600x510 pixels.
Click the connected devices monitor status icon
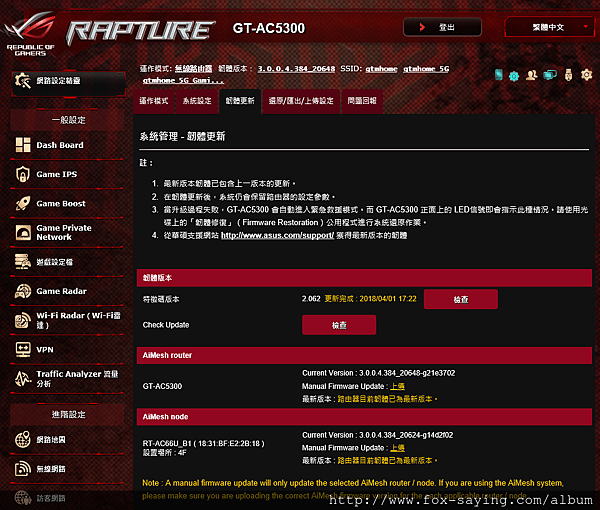(x=550, y=75)
